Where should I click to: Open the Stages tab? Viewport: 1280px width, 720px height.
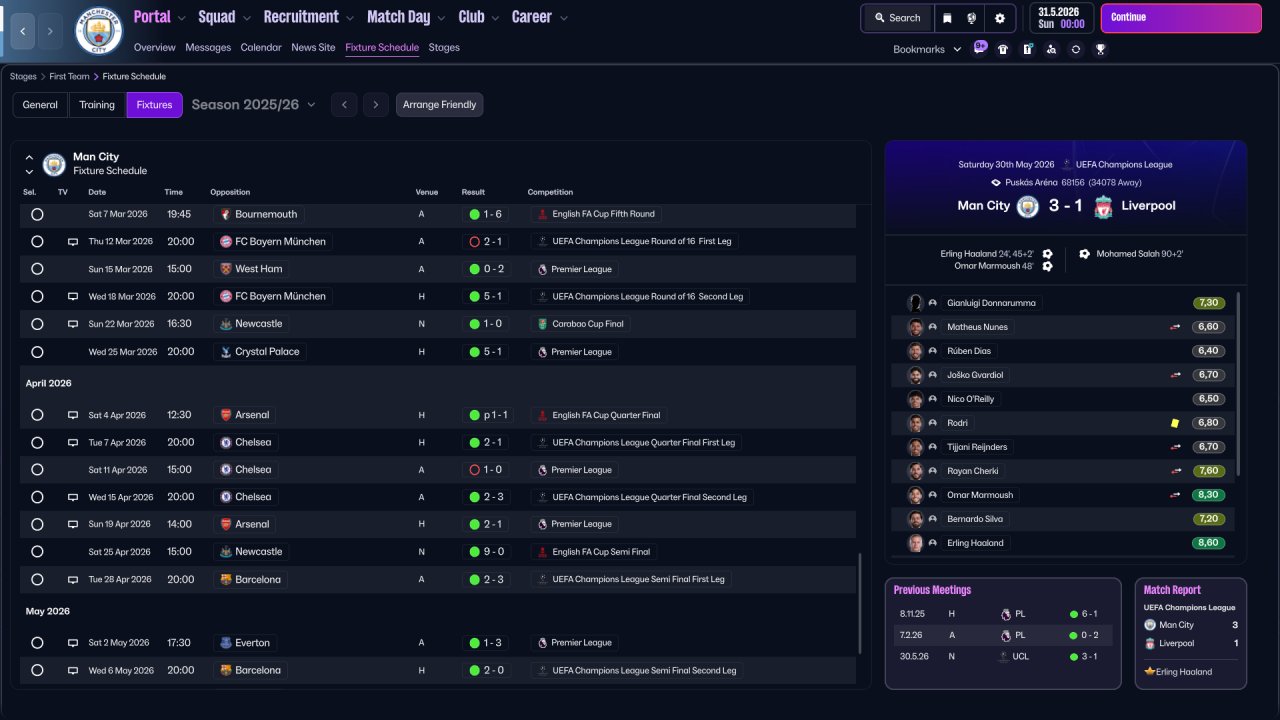[x=444, y=47]
